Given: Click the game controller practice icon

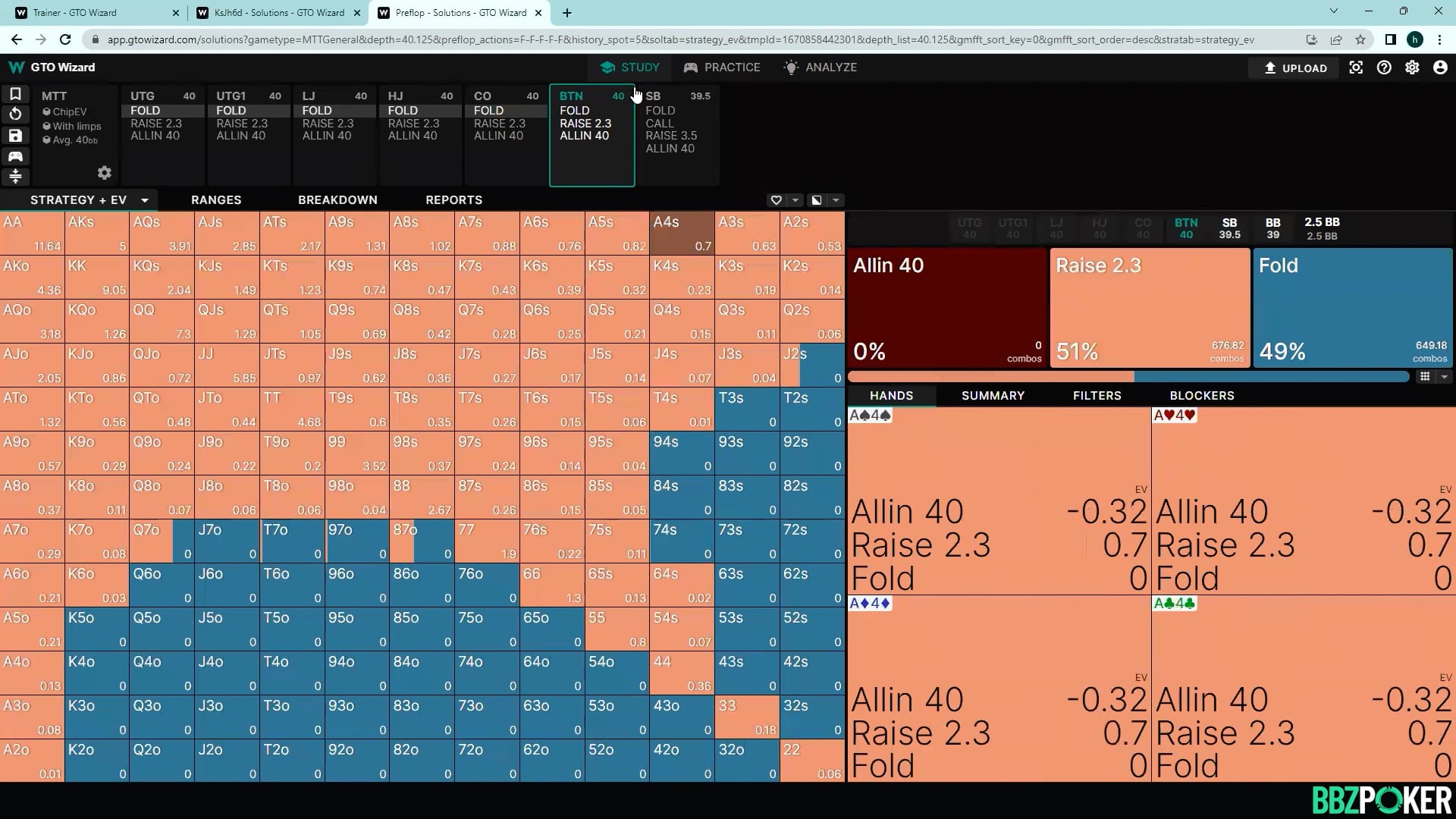Looking at the screenshot, I should click(15, 156).
